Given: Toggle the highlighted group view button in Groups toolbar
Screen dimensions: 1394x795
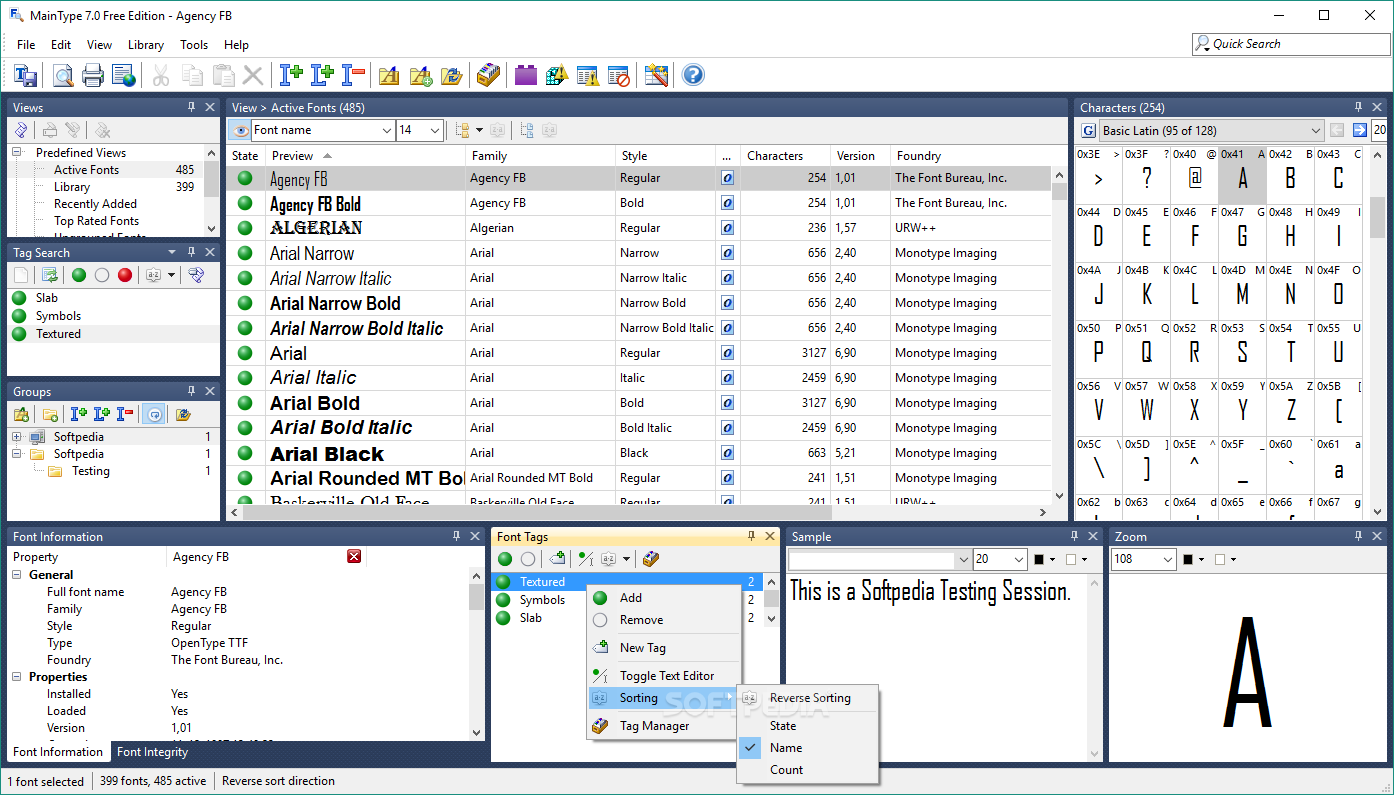Looking at the screenshot, I should point(154,414).
